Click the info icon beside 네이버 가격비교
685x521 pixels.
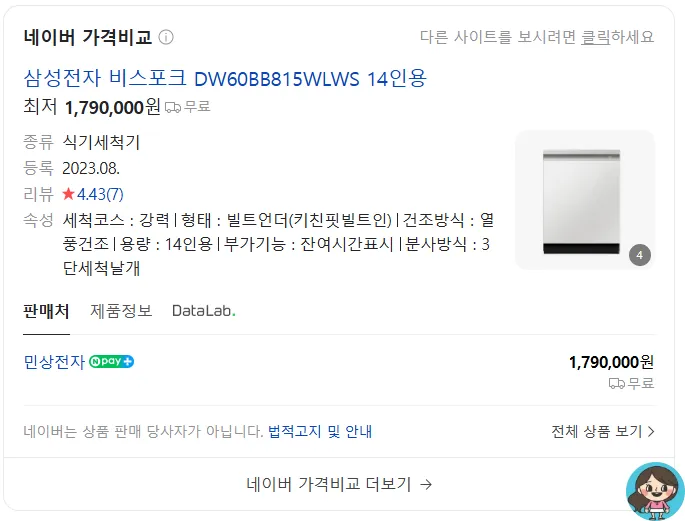166,37
